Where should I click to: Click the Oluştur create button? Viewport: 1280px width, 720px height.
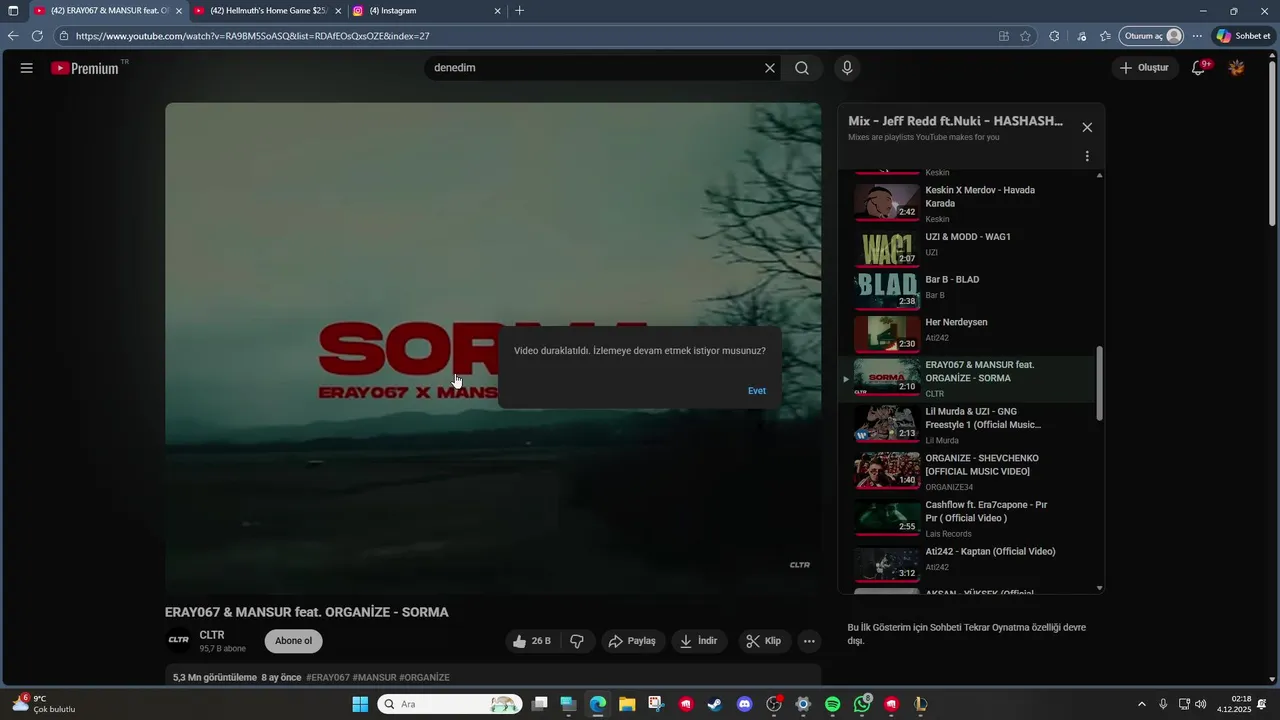(x=1145, y=68)
